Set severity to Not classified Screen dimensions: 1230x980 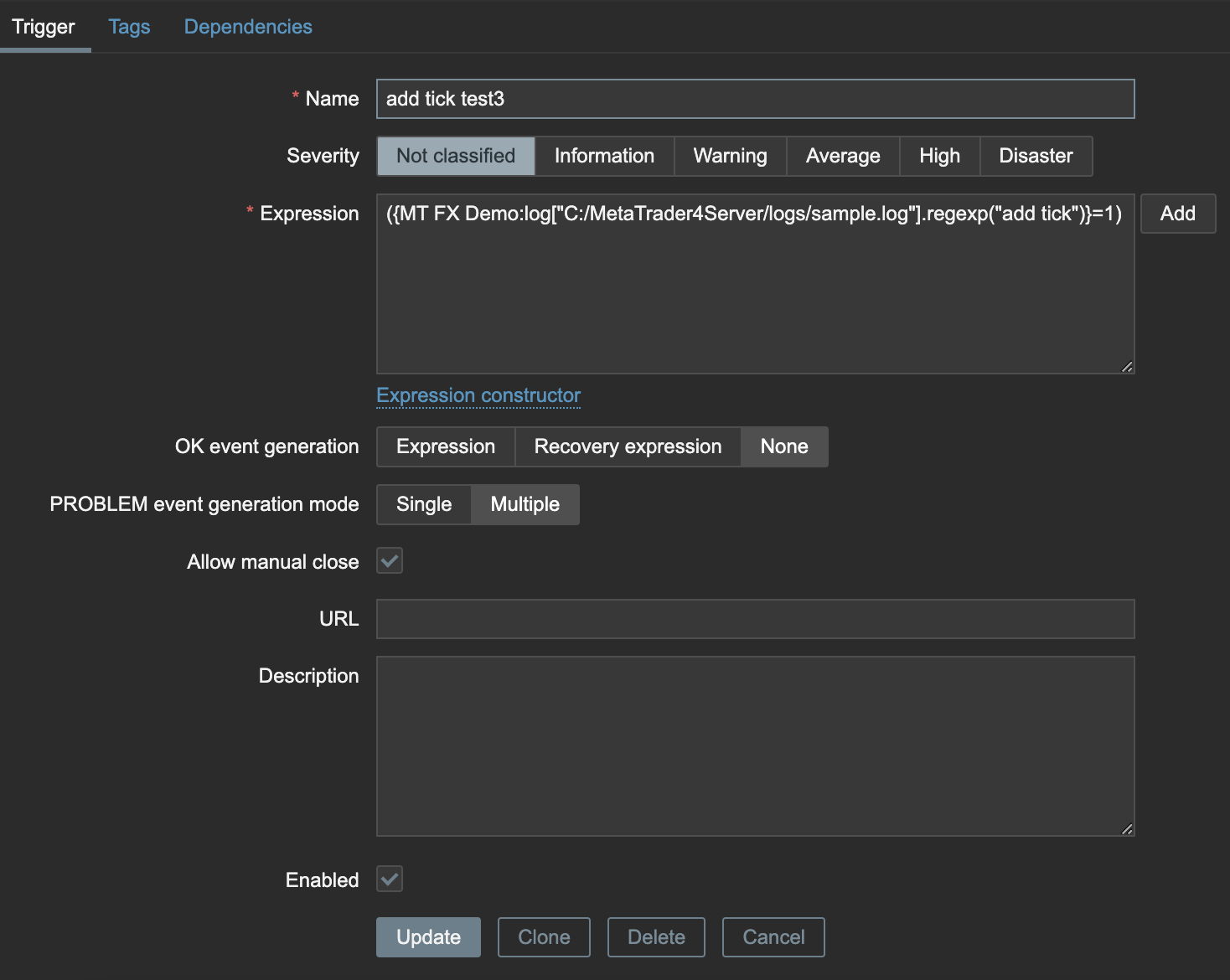[x=455, y=156]
